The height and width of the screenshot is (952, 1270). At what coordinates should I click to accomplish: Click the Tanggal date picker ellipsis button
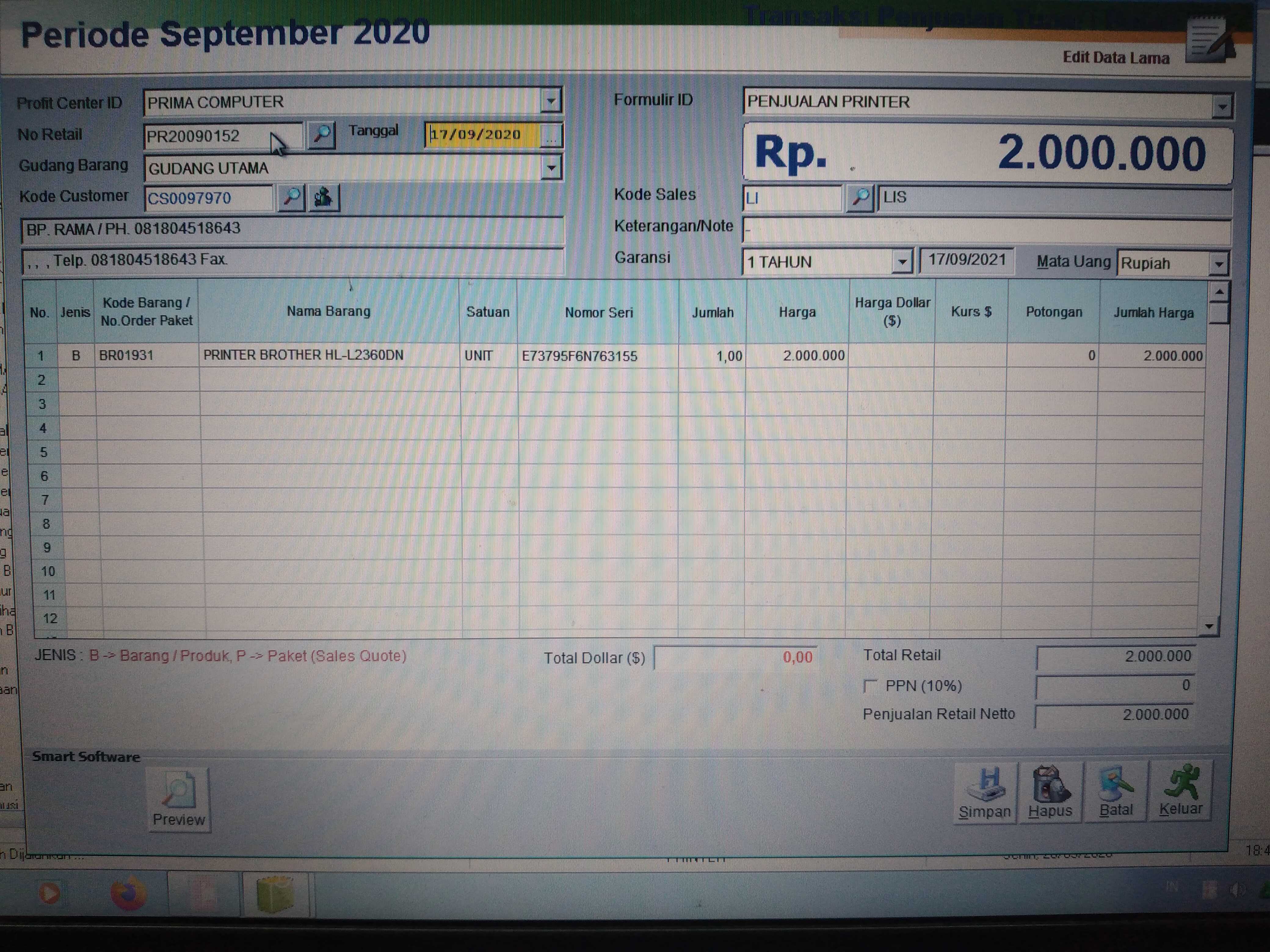coord(551,136)
